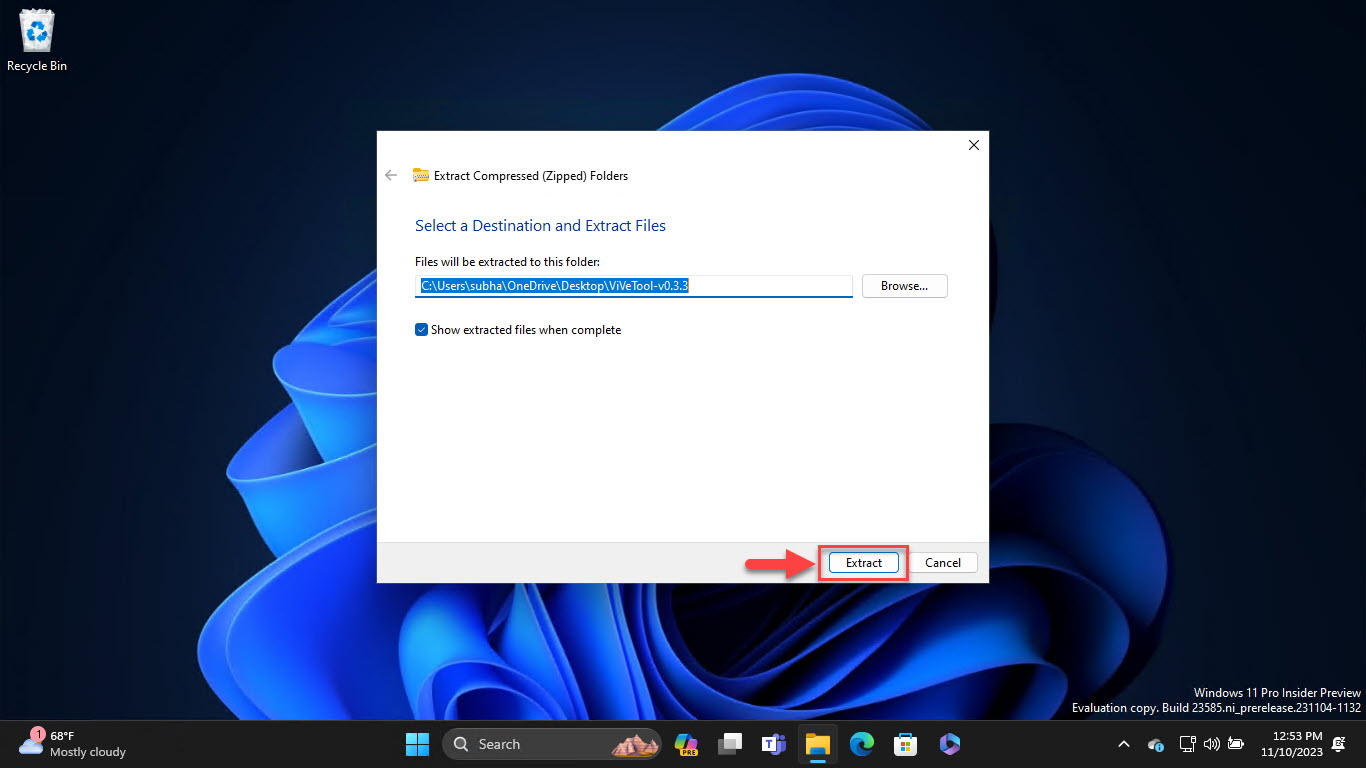
Task: Open the Recycle Bin desktop icon
Action: 37,41
